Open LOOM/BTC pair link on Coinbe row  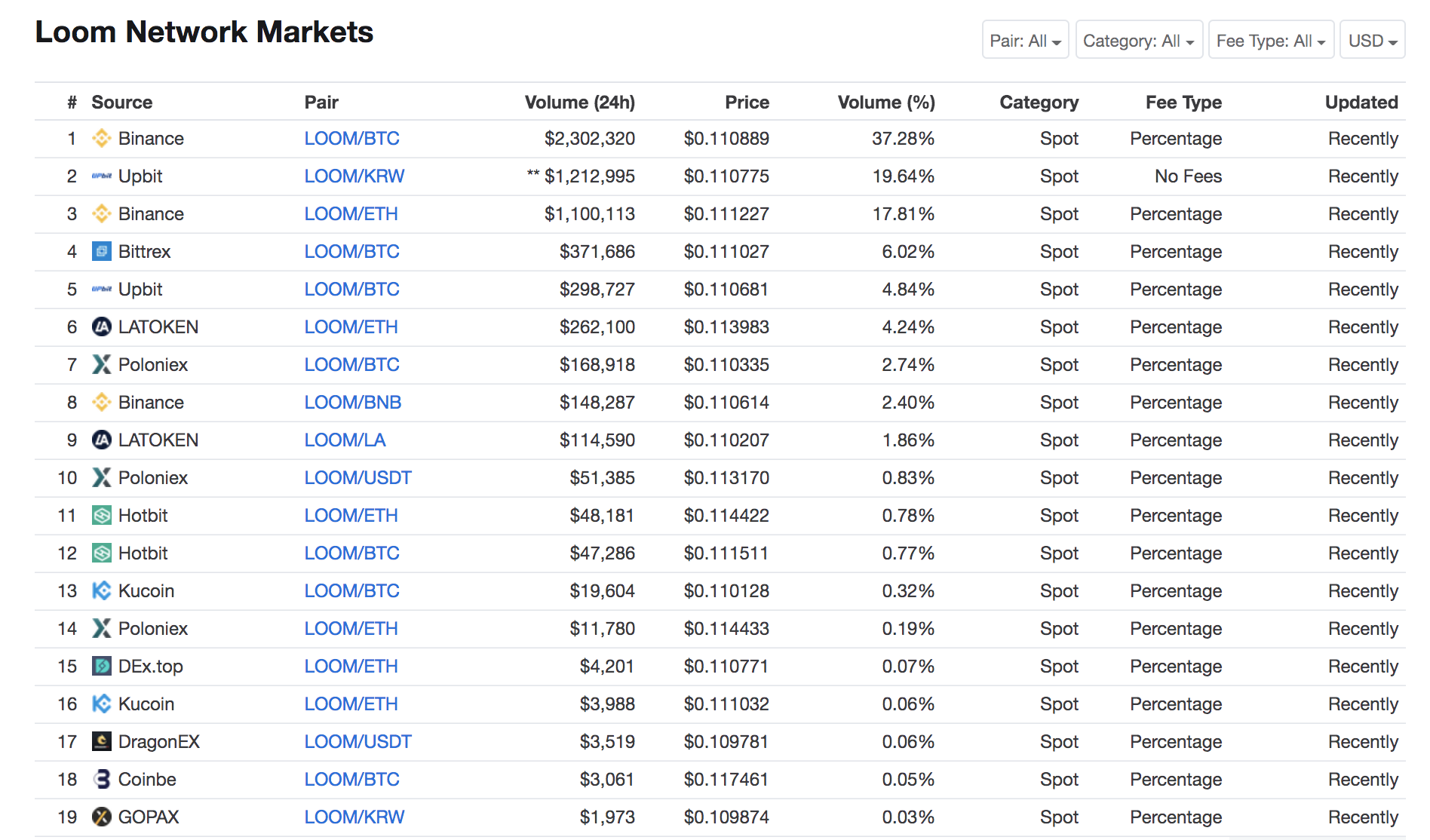(351, 779)
